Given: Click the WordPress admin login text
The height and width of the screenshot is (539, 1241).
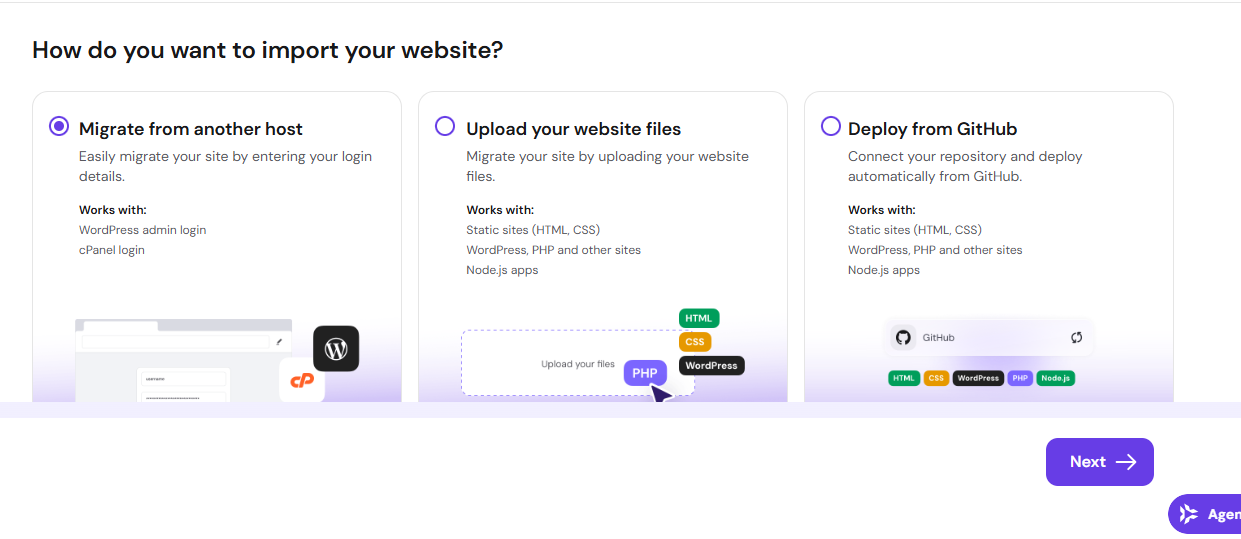Looking at the screenshot, I should click(x=143, y=230).
